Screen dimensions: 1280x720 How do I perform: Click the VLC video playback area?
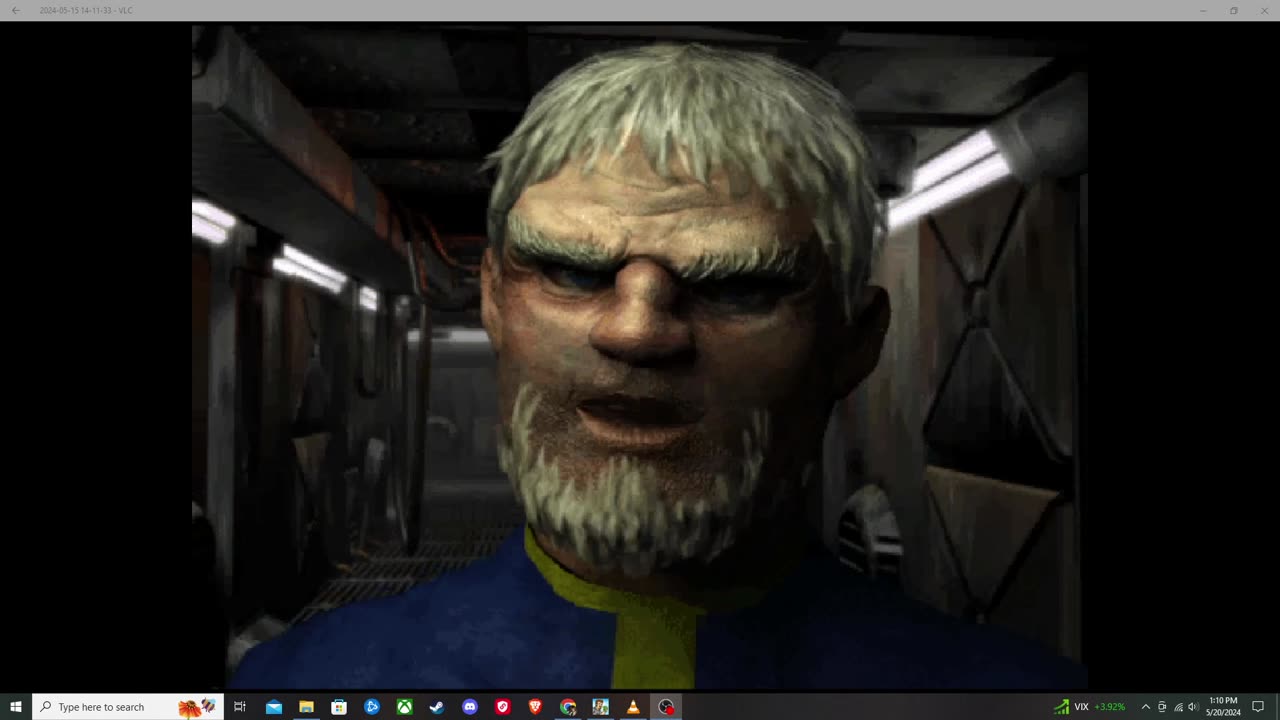(640, 357)
